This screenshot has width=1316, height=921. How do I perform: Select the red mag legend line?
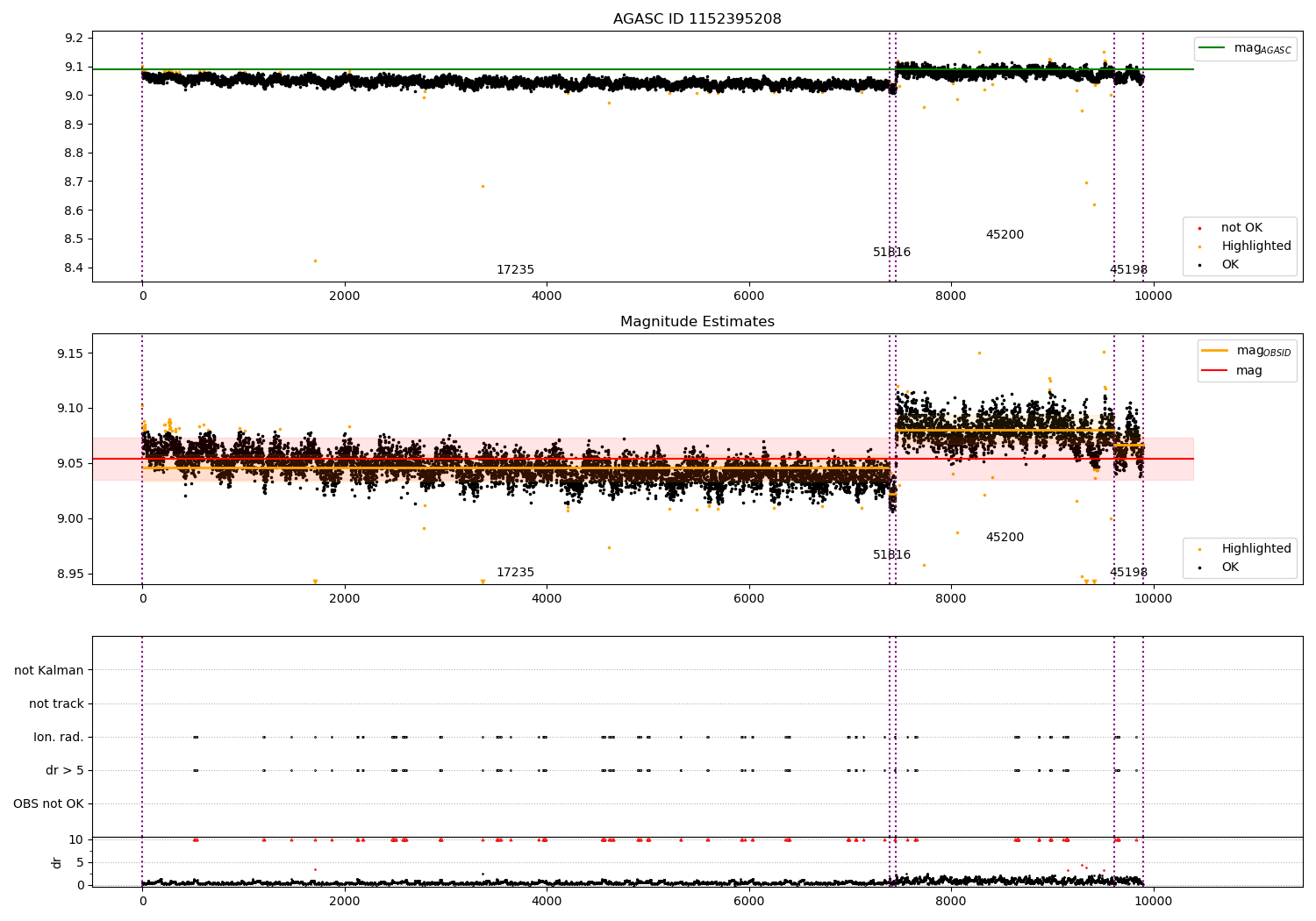pos(1215,371)
